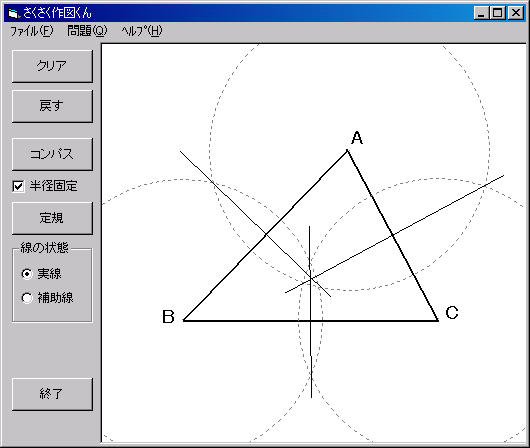This screenshot has width=530, height=448.
Task: Select the 補助線 radio button
Action: coord(27,298)
